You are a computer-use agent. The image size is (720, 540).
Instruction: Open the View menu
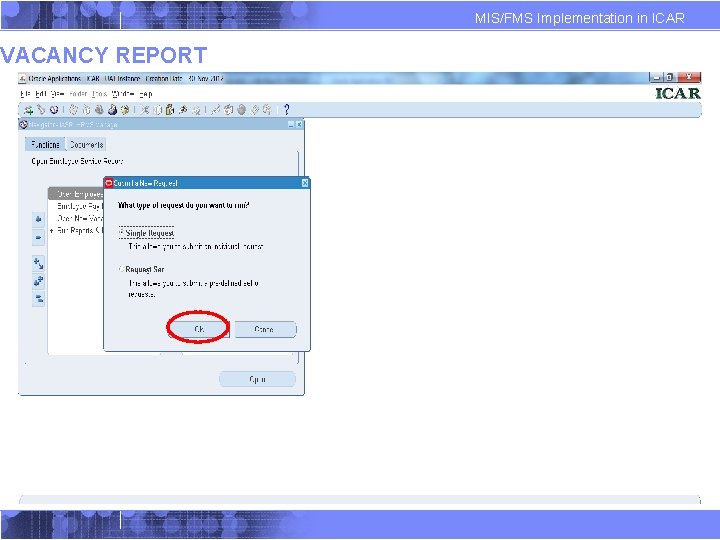tap(57, 94)
